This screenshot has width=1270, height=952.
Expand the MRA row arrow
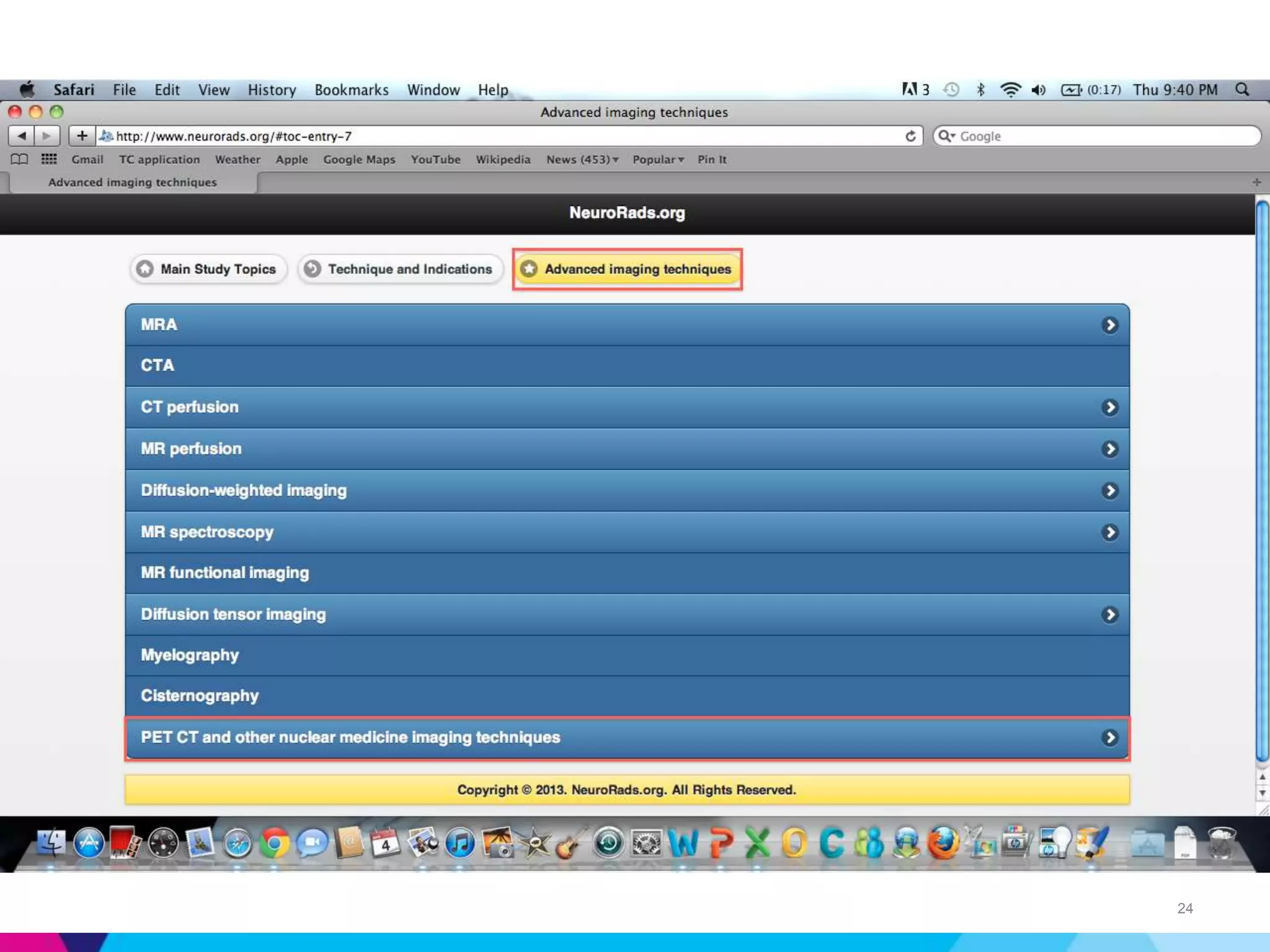click(1109, 325)
